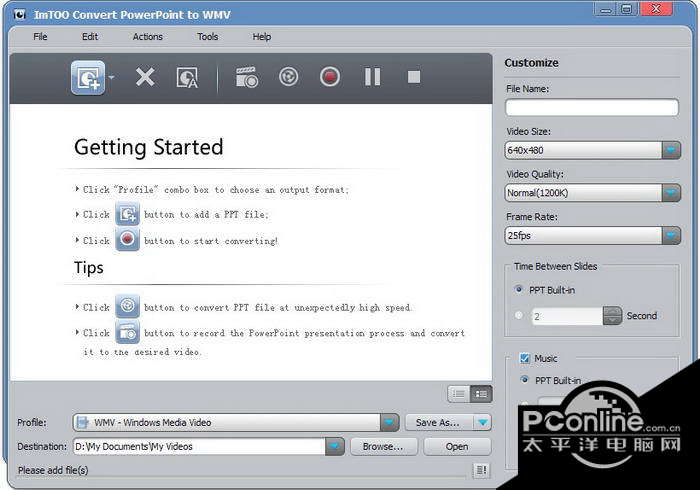The width and height of the screenshot is (700, 490).
Task: Click the Browse... button
Action: (x=383, y=446)
